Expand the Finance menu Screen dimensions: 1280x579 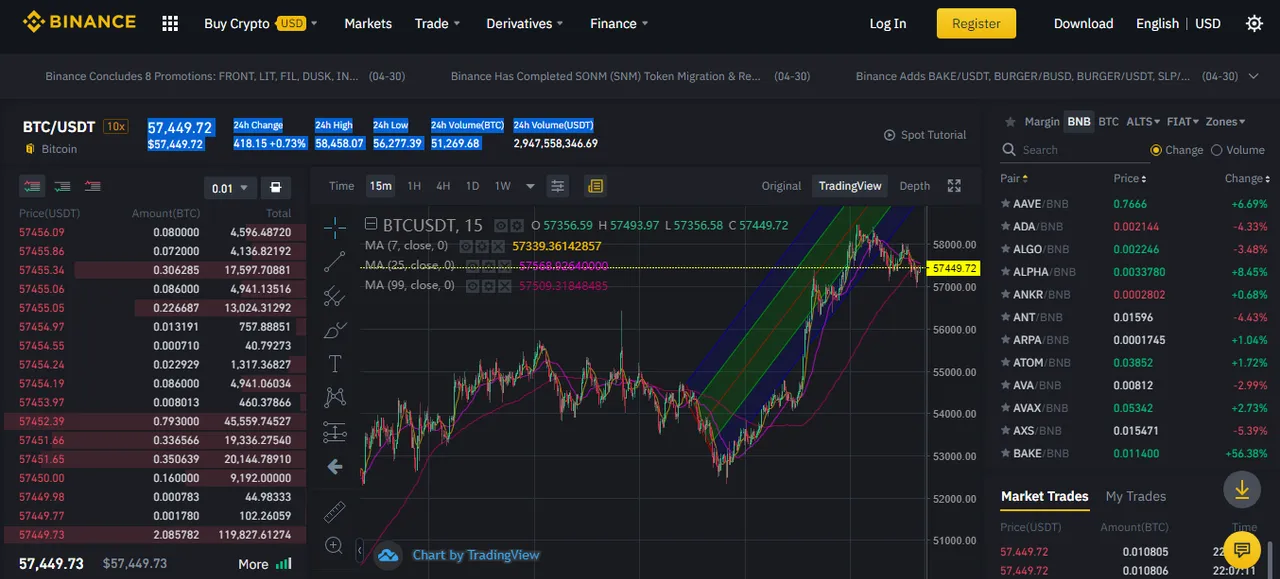[619, 23]
